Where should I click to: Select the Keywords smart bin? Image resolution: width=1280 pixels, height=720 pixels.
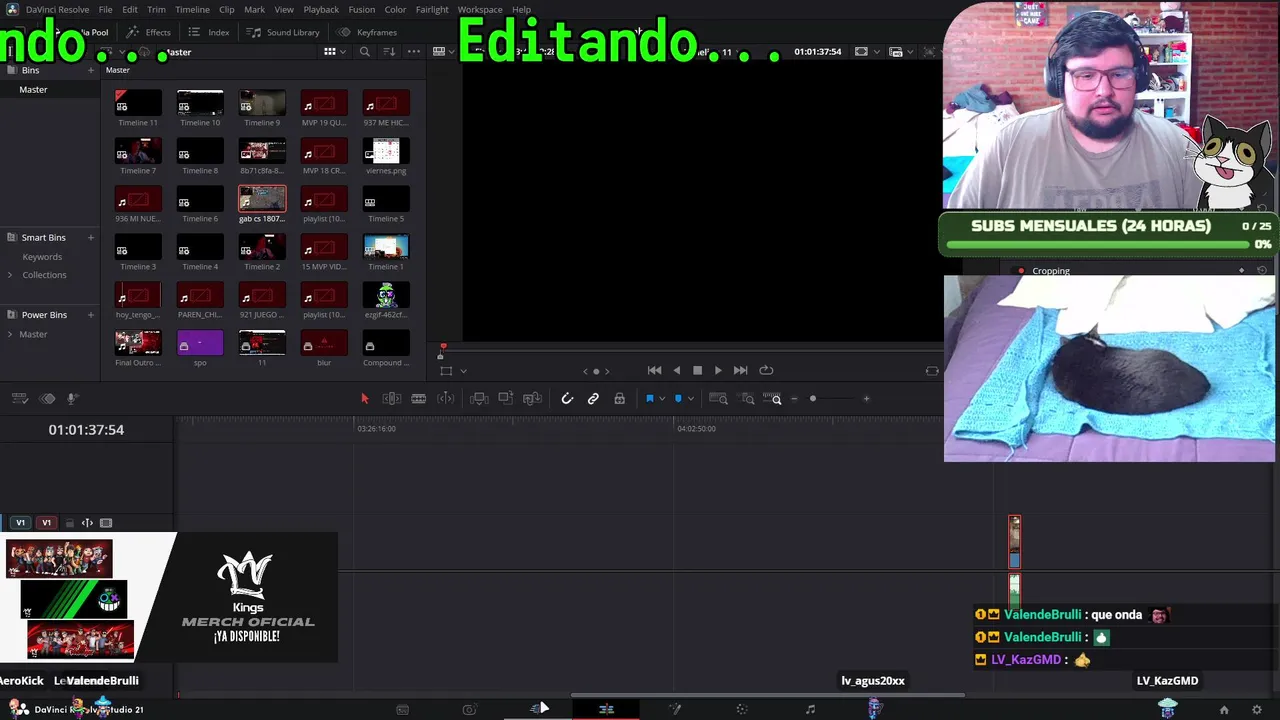tap(42, 257)
